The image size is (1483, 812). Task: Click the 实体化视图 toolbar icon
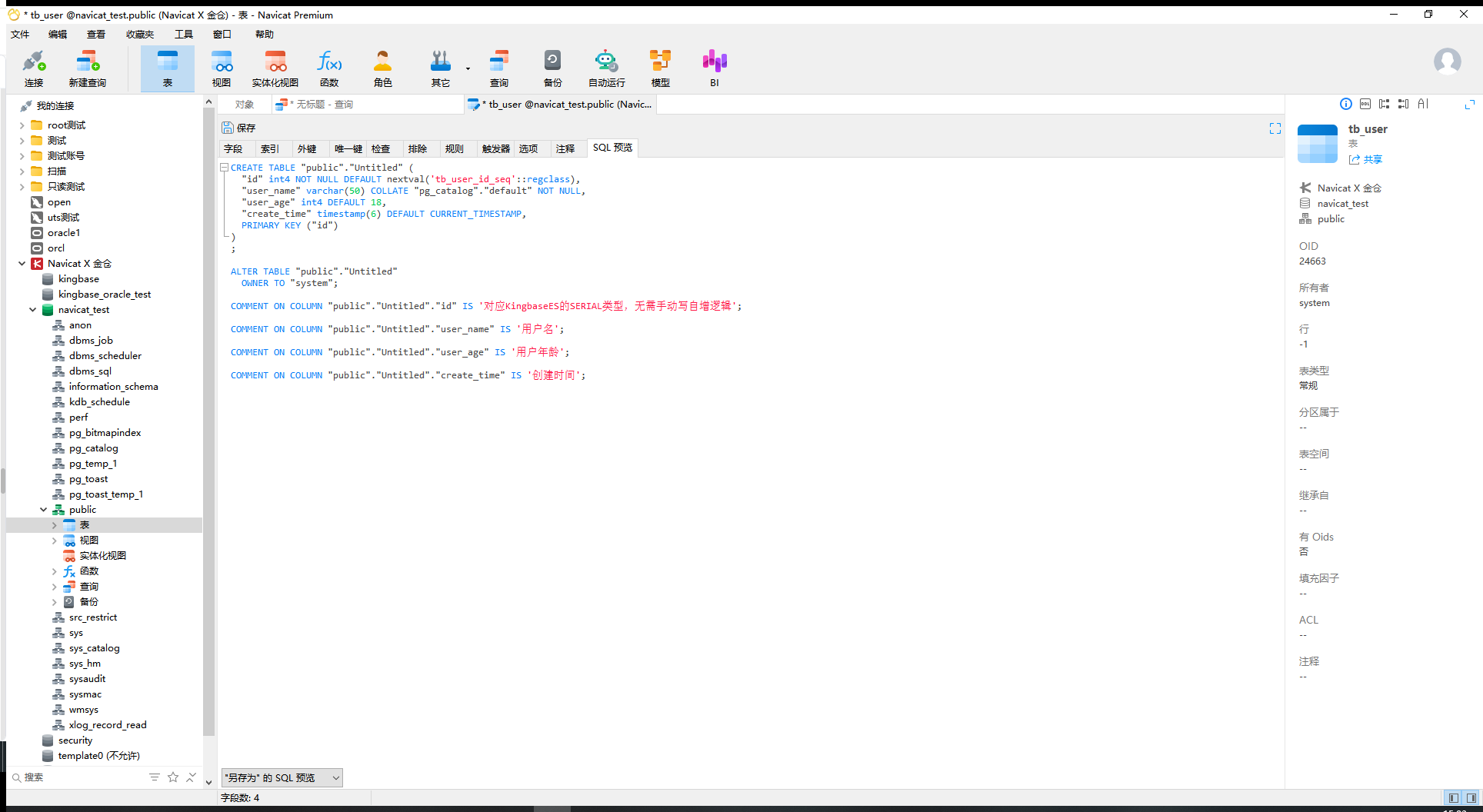pos(275,68)
